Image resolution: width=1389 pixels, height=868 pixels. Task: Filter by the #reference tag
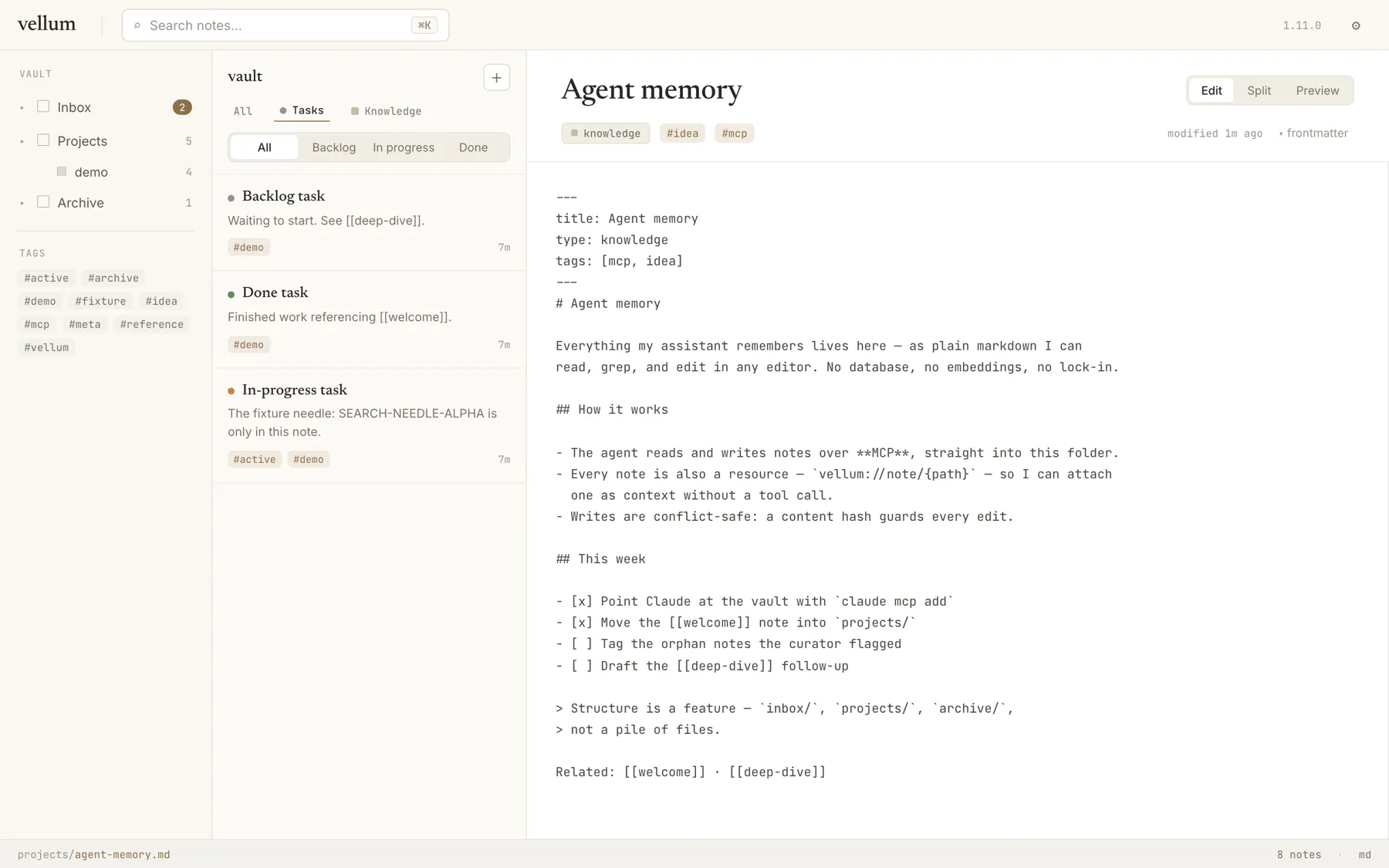coord(152,324)
